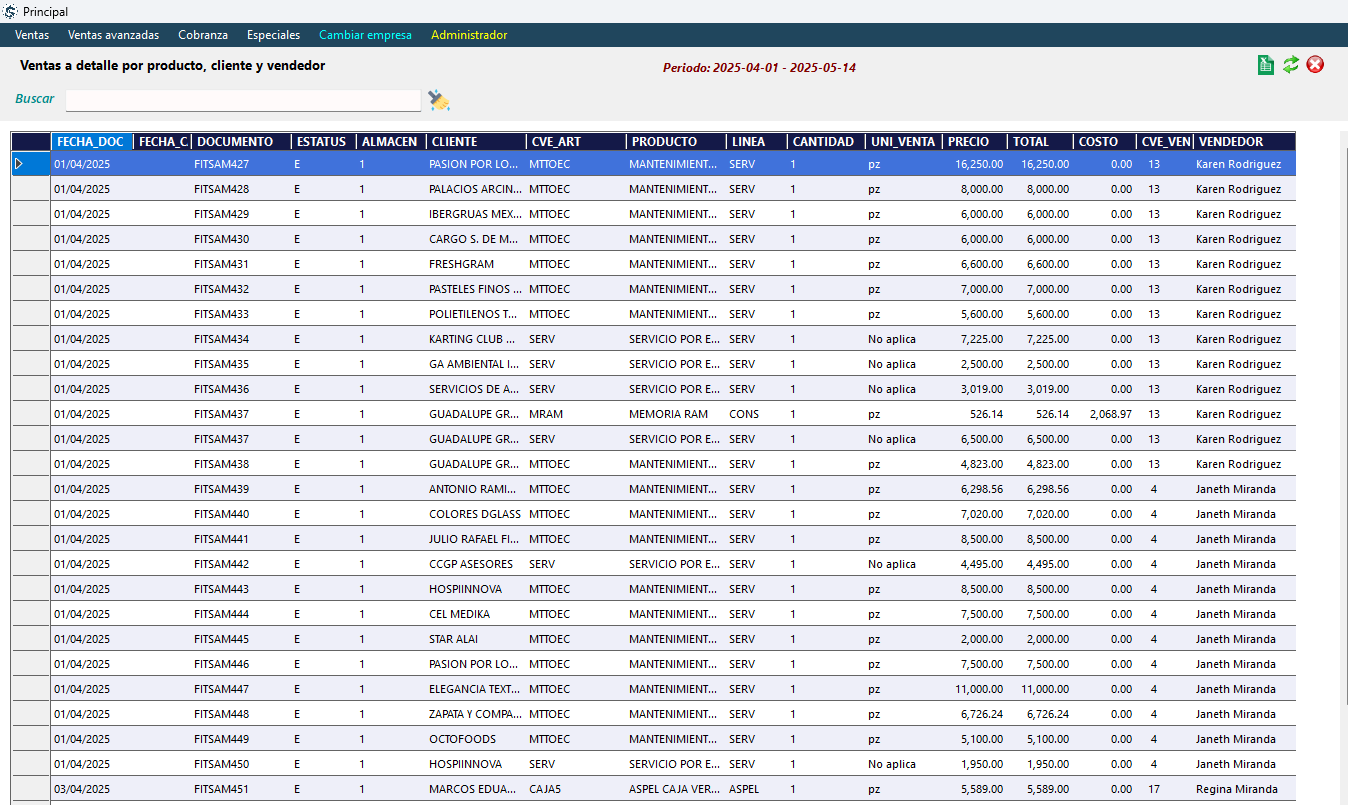Sort by the FECHA_DOC column header
The width and height of the screenshot is (1348, 810).
[x=90, y=142]
